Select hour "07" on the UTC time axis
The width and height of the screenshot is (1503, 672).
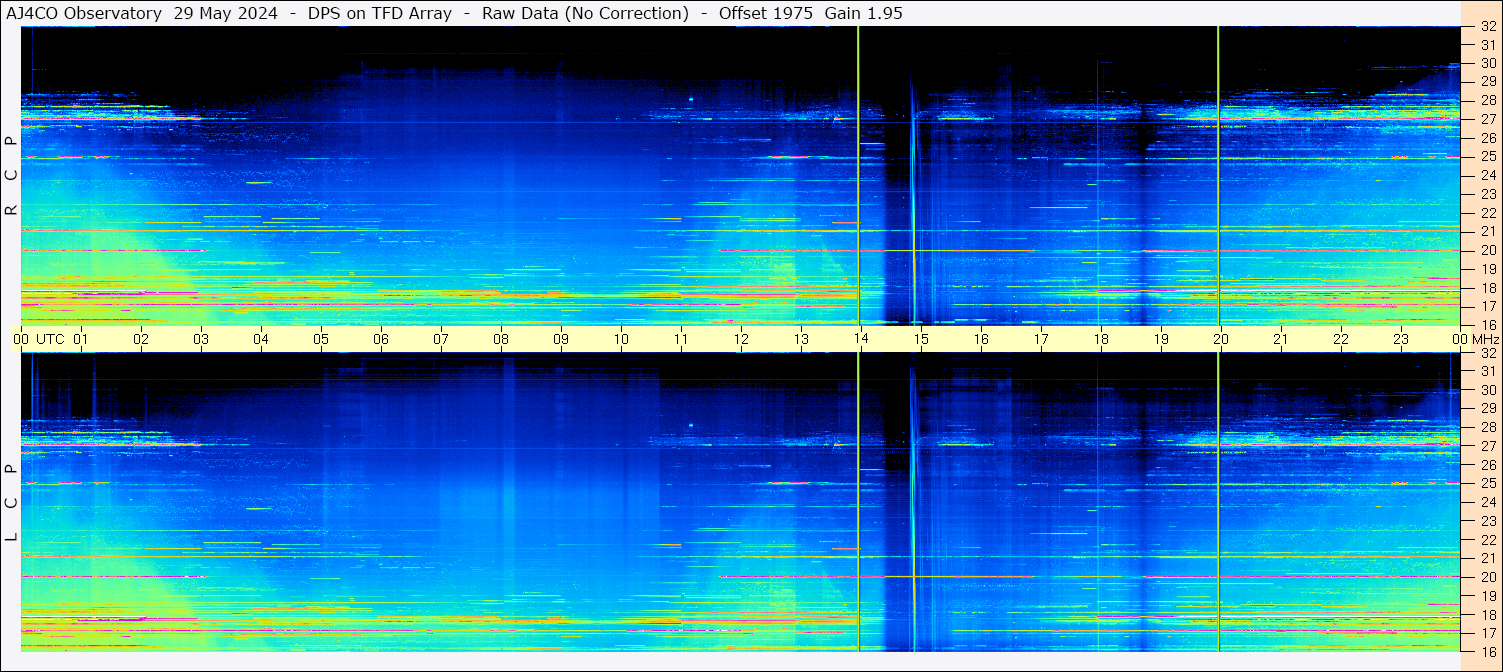click(441, 339)
